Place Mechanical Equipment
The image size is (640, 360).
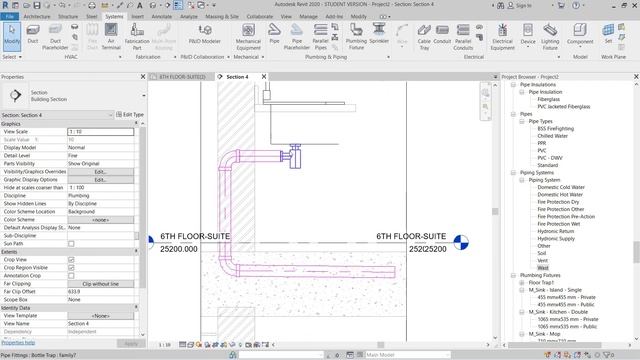coord(248,37)
